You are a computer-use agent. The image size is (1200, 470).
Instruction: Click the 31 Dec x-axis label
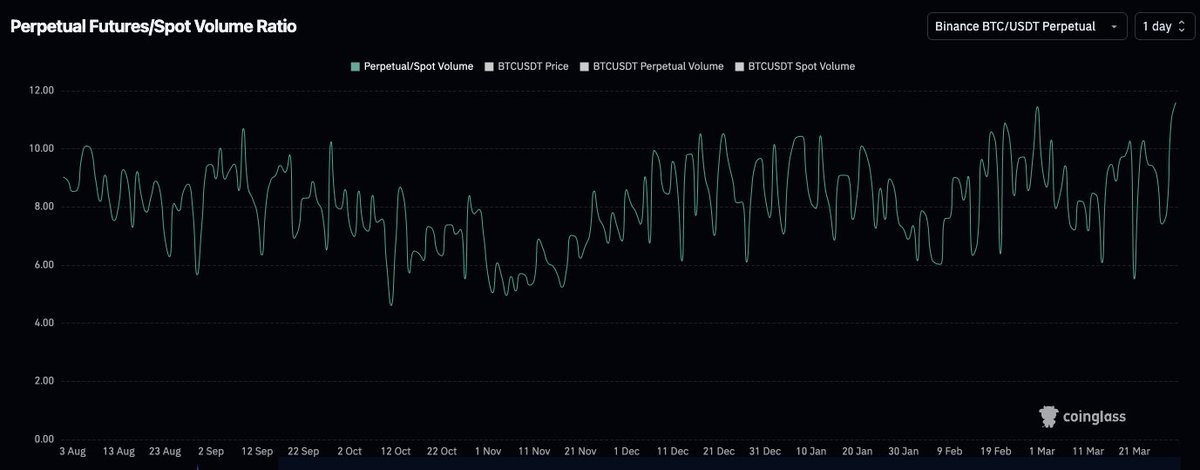(764, 452)
